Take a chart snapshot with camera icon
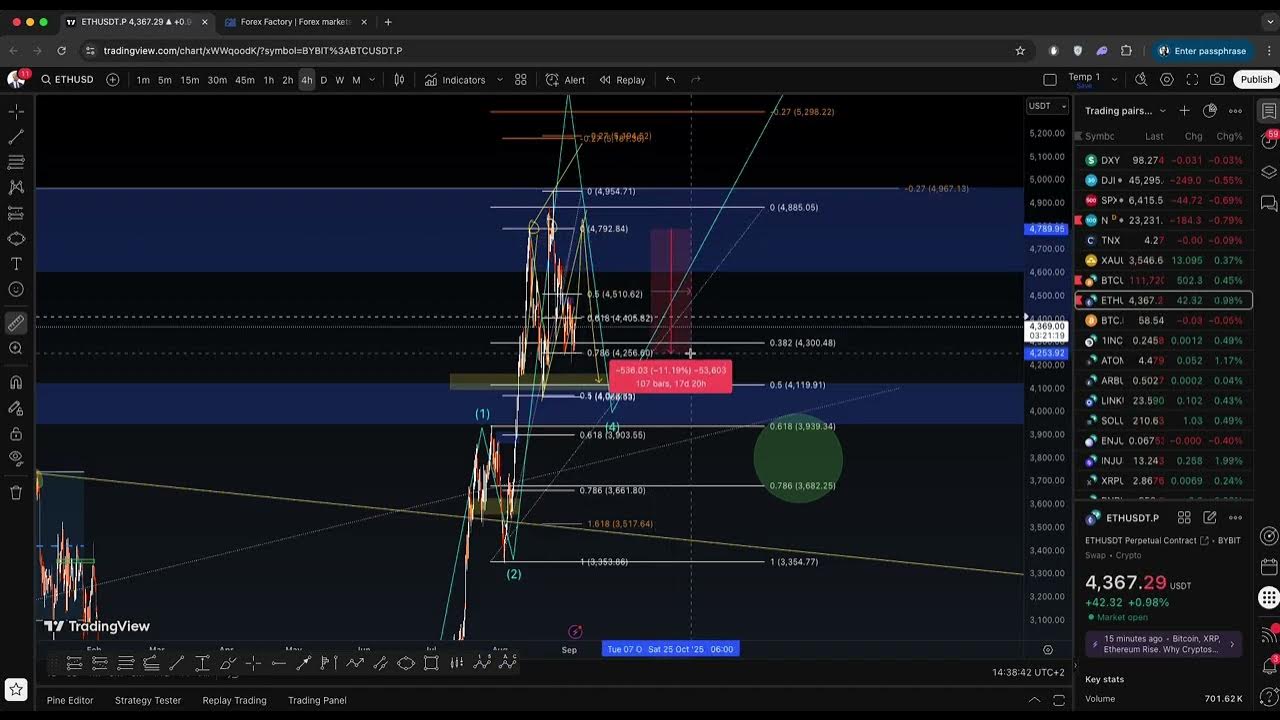This screenshot has height=720, width=1280. [1217, 80]
